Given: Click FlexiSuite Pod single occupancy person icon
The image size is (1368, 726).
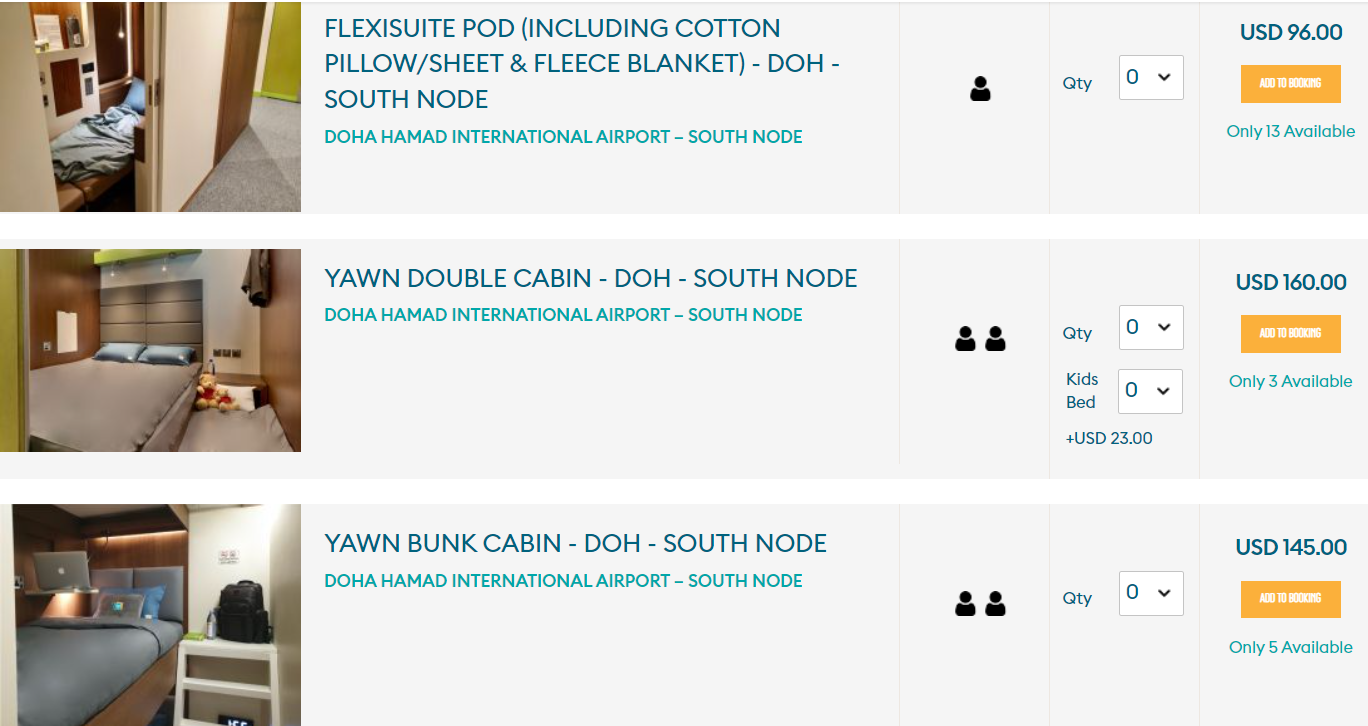Looking at the screenshot, I should (x=980, y=89).
